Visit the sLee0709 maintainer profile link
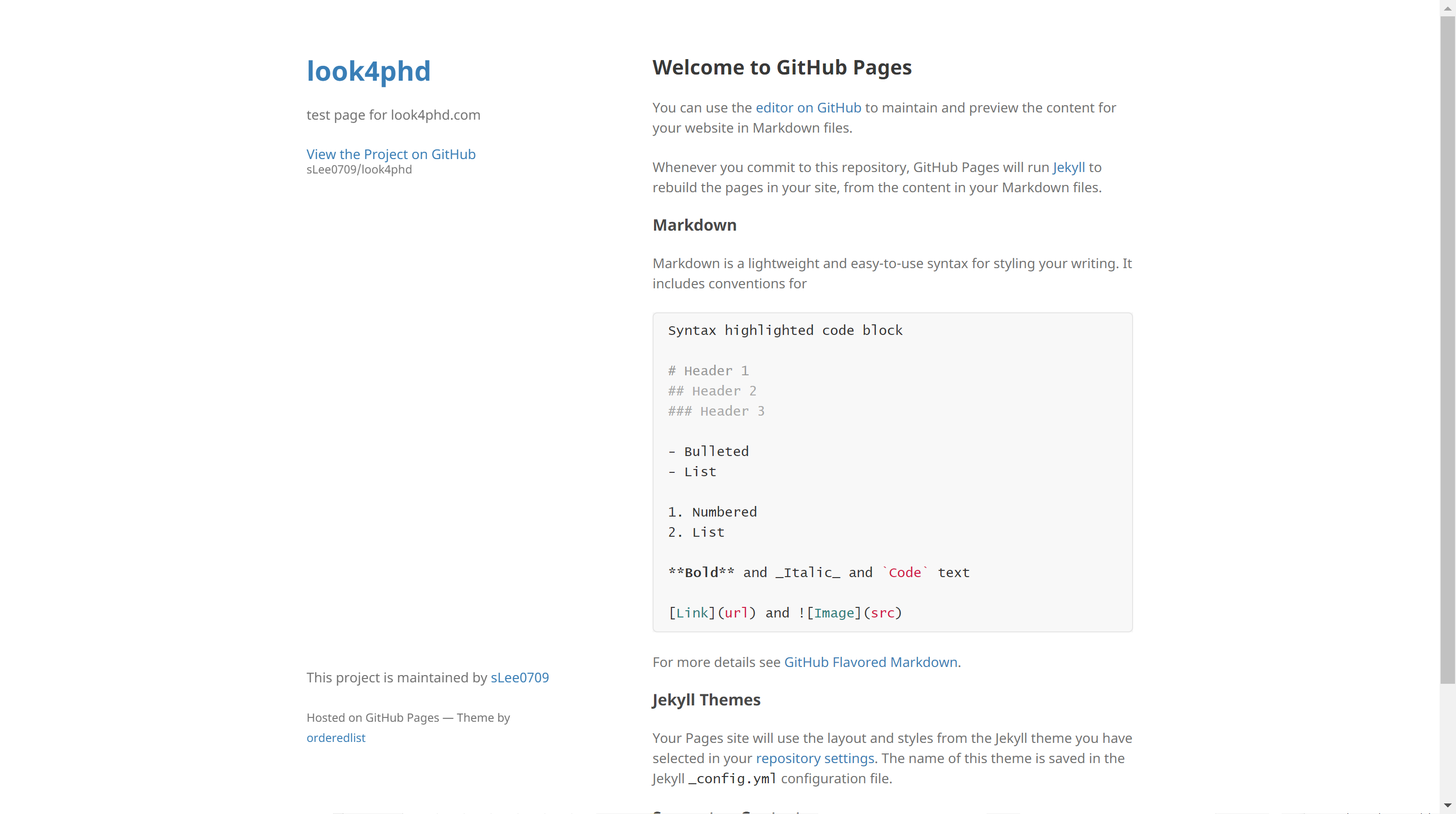The image size is (1456, 814). pos(519,677)
